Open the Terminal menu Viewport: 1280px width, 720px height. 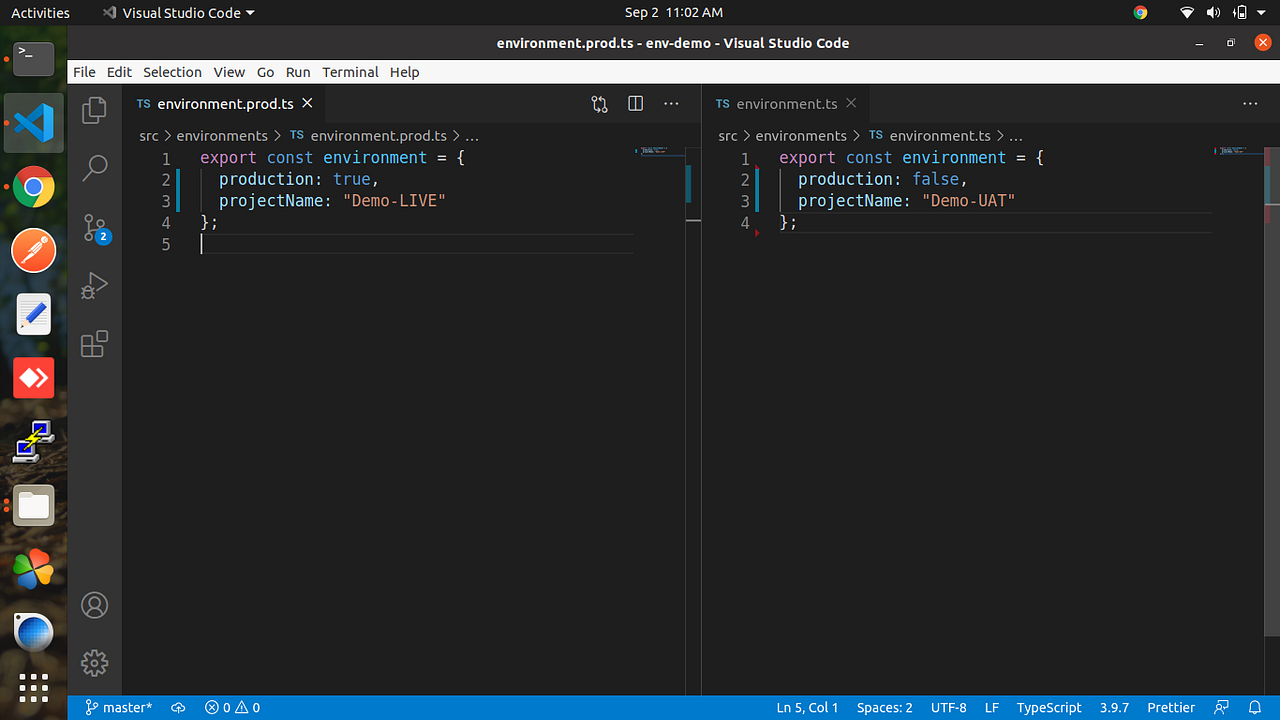pyautogui.click(x=350, y=72)
